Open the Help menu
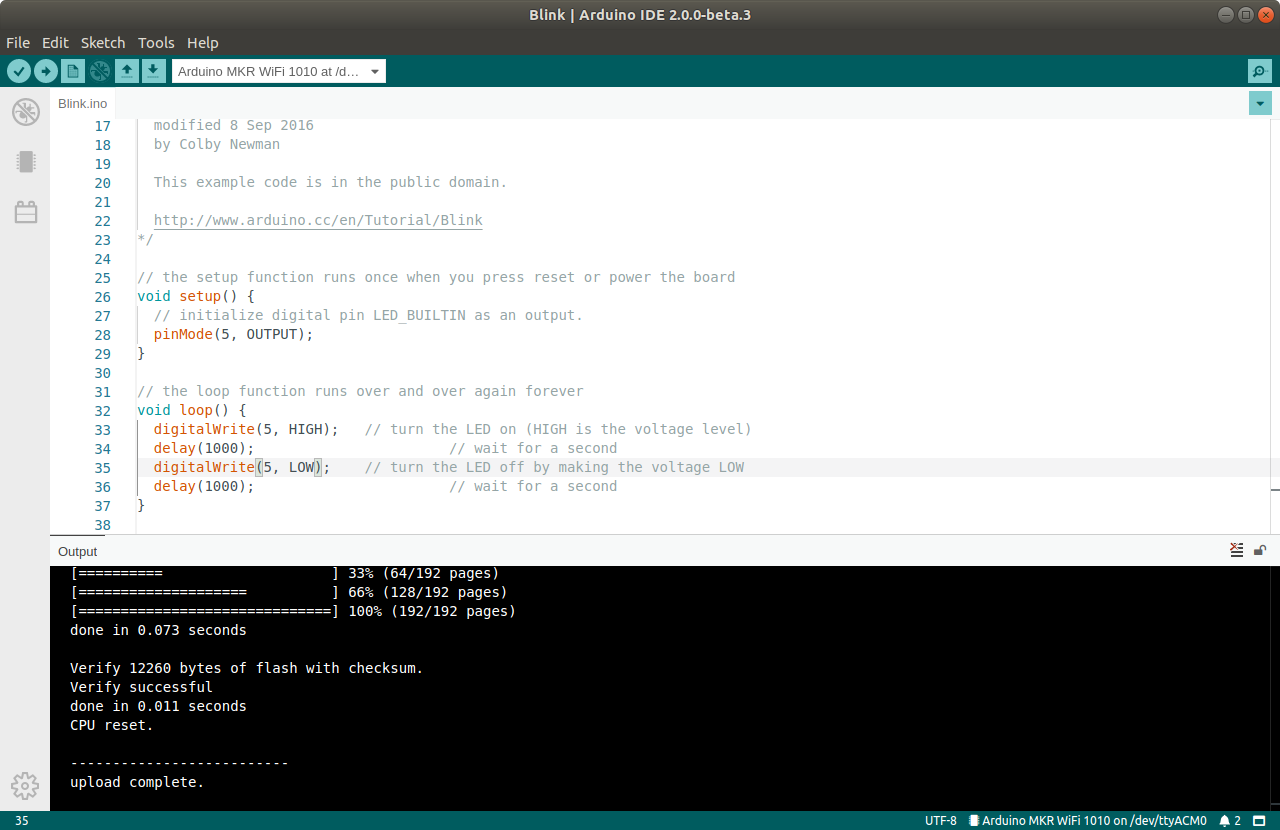 202,43
